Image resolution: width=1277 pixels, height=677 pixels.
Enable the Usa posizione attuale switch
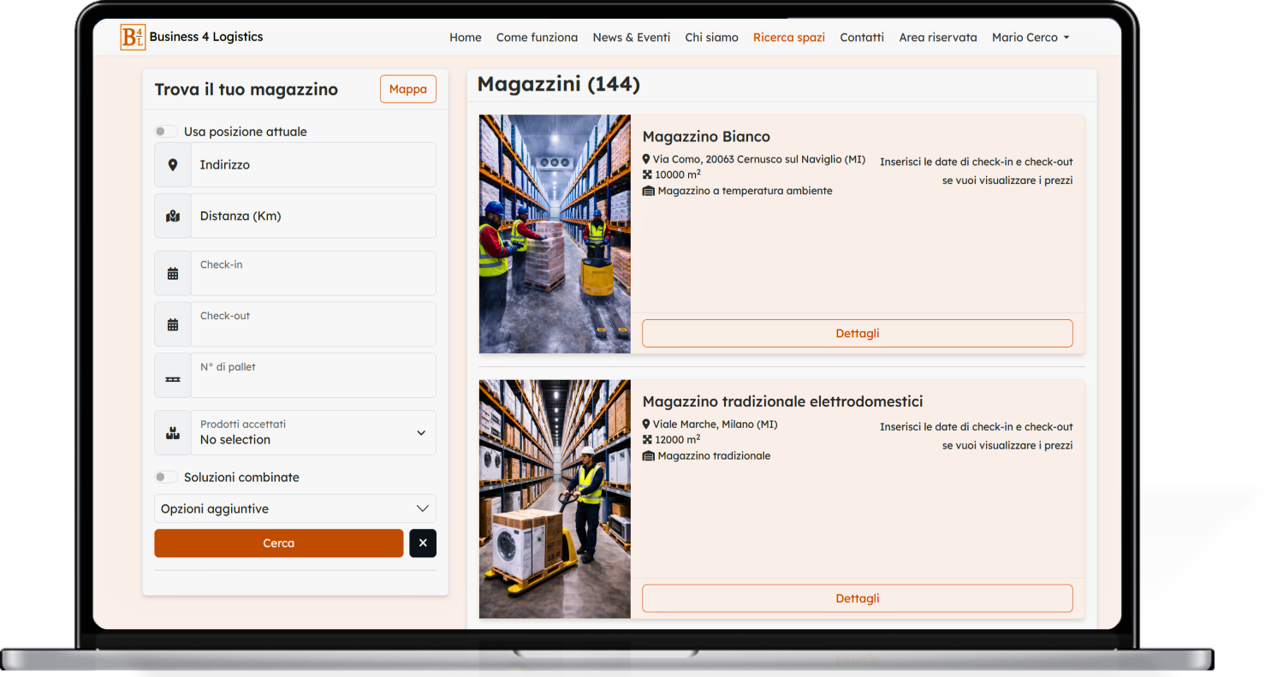[166, 132]
